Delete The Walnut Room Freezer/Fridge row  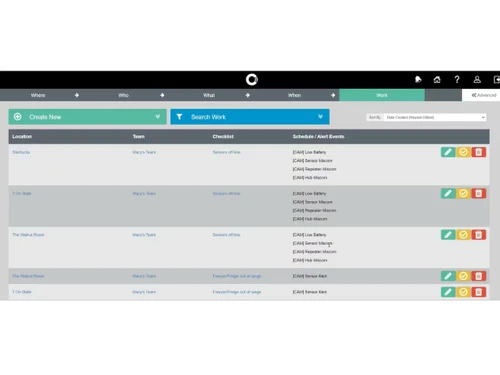pyautogui.click(x=479, y=276)
